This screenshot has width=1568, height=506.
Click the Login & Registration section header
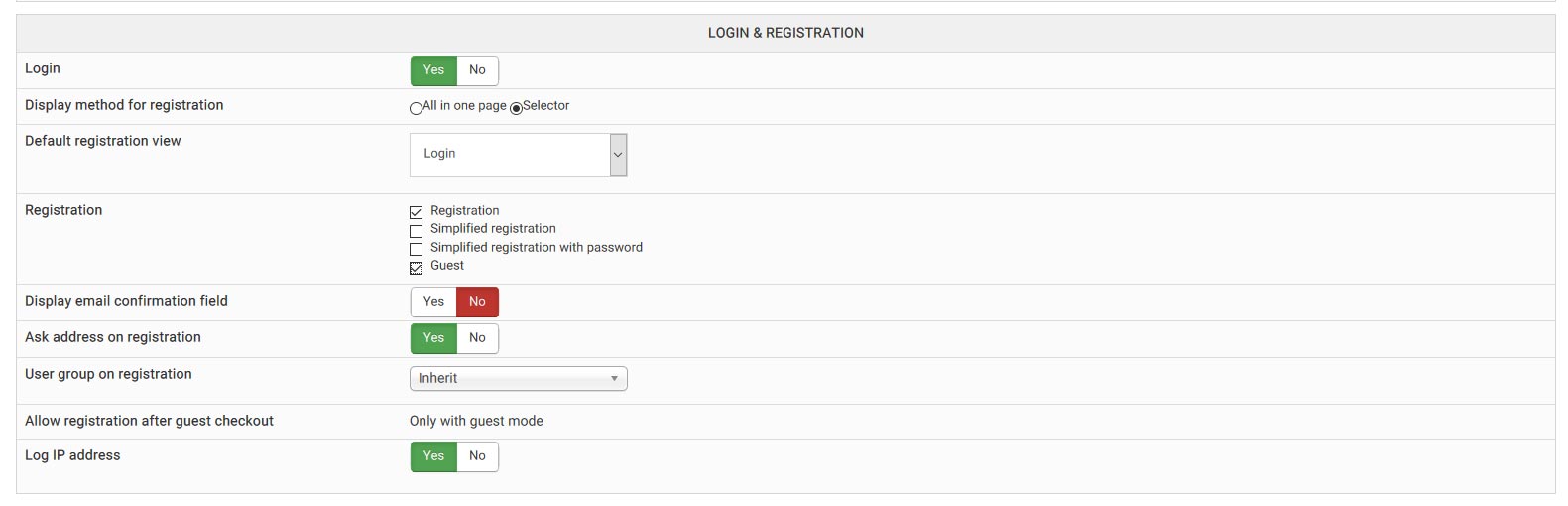(x=785, y=33)
